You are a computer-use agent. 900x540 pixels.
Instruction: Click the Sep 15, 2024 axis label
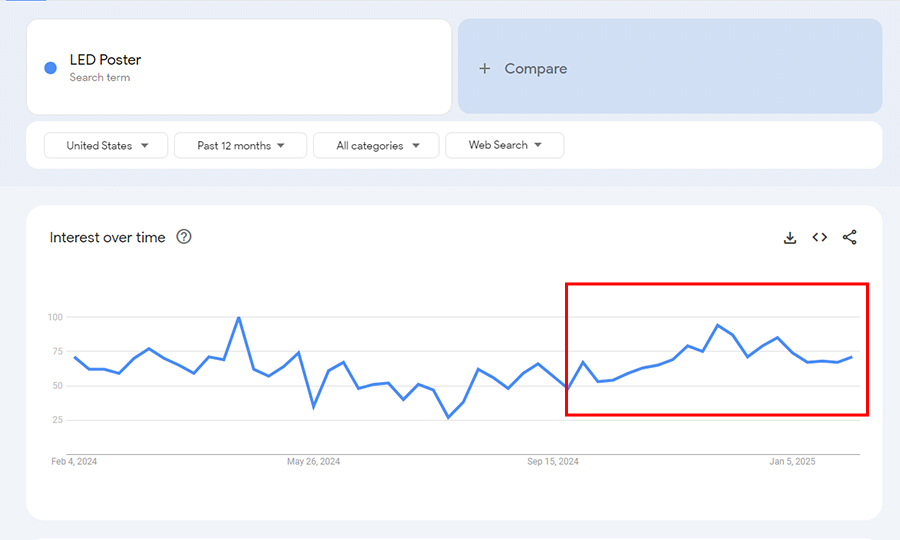coord(553,462)
